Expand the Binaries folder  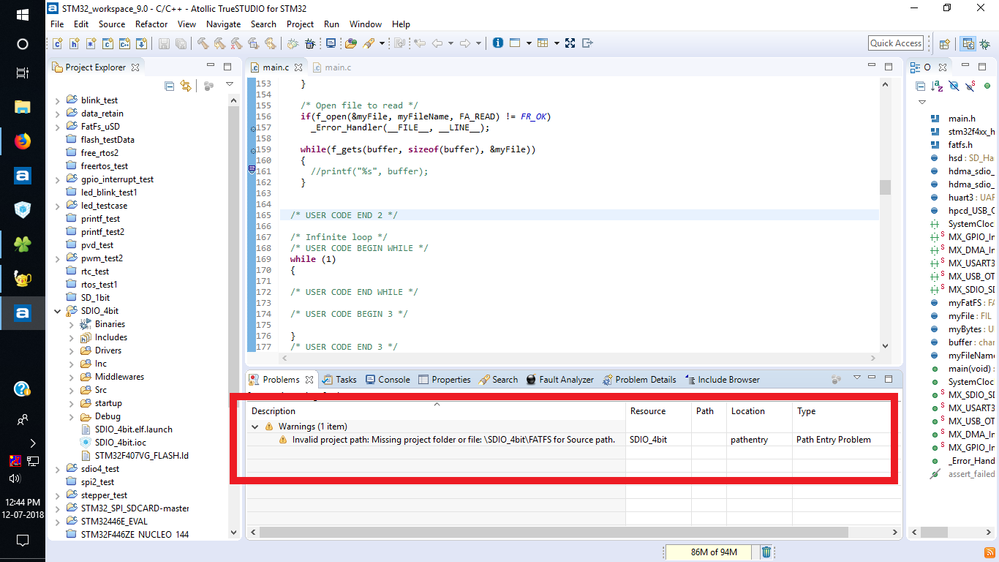click(x=71, y=324)
